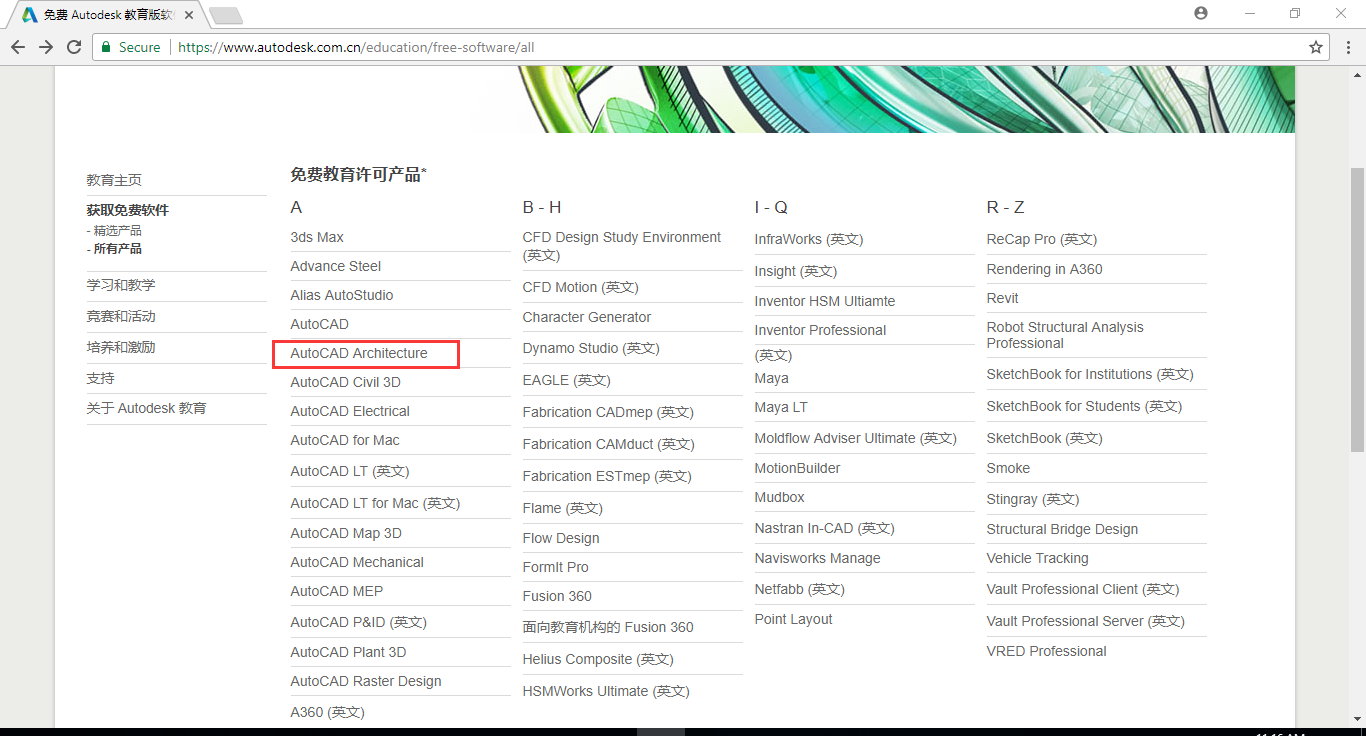Open the Alias AutoStudio link
This screenshot has width=1366, height=736.
pyautogui.click(x=342, y=295)
